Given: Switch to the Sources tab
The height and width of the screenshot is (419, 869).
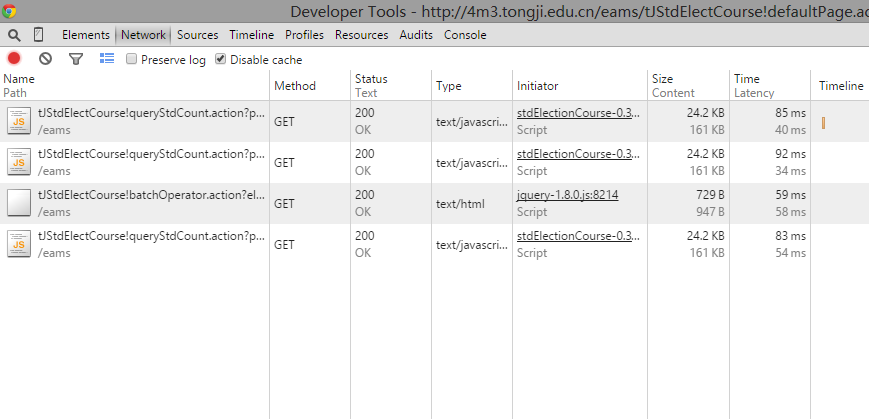Looking at the screenshot, I should [197, 35].
